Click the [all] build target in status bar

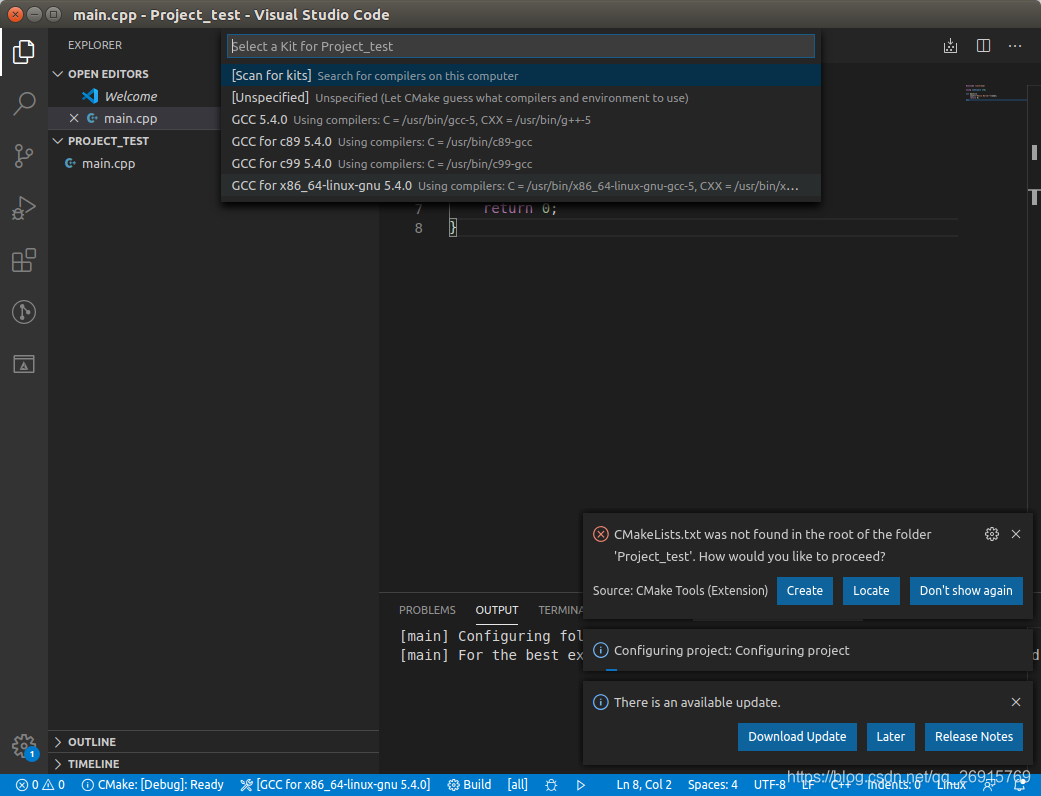[517, 785]
